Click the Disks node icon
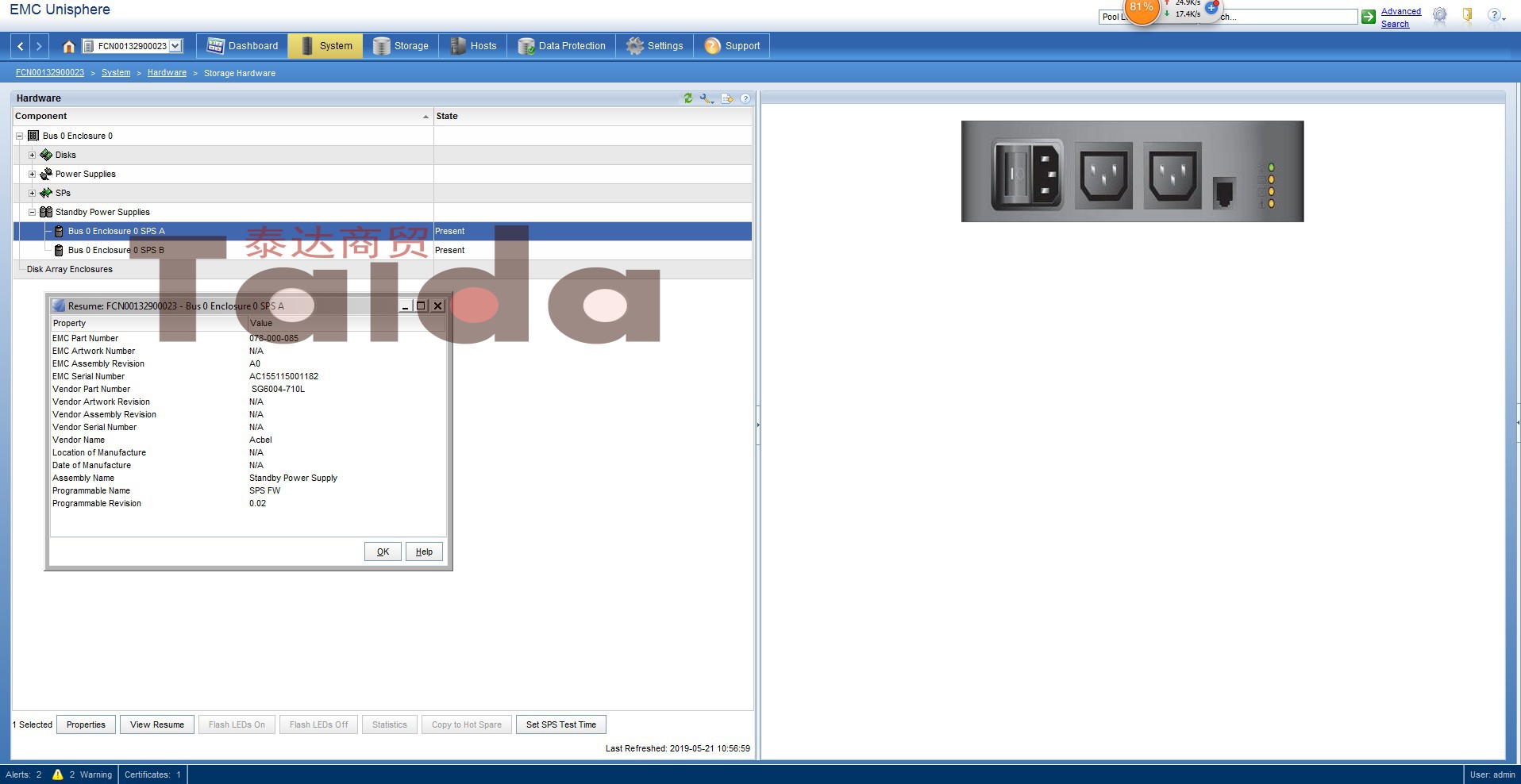 [46, 156]
